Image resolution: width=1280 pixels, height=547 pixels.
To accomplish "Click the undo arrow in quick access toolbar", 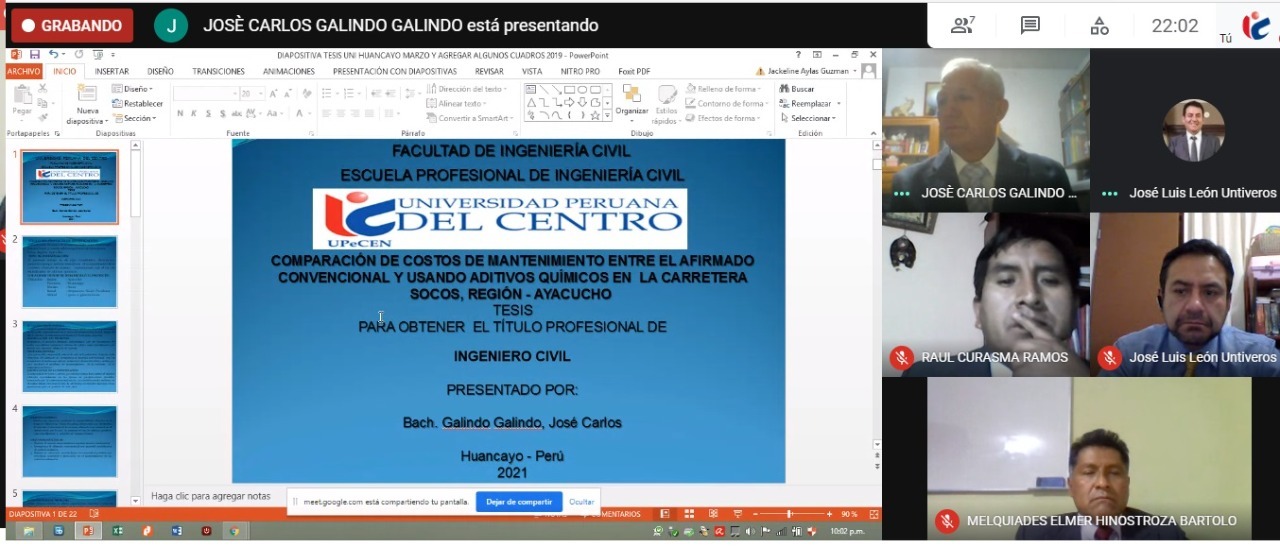I will pyautogui.click(x=54, y=55).
